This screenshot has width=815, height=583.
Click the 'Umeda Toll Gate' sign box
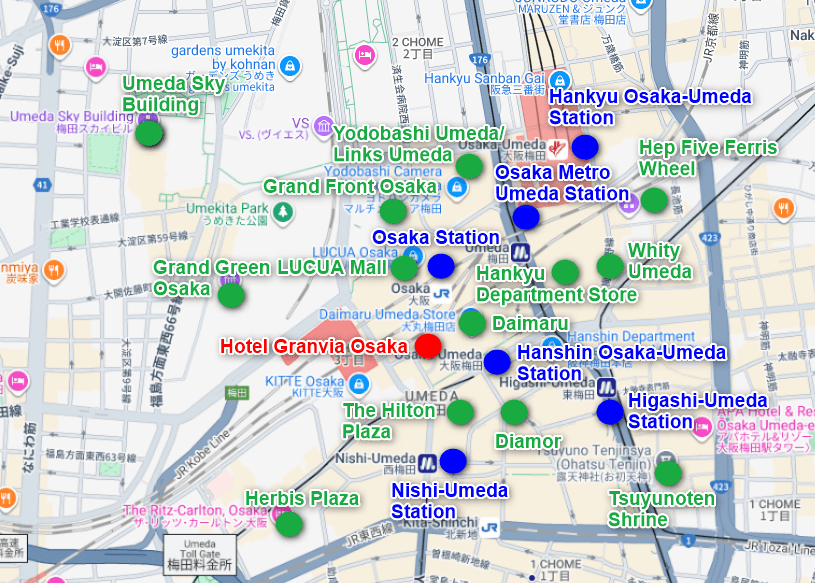click(200, 555)
